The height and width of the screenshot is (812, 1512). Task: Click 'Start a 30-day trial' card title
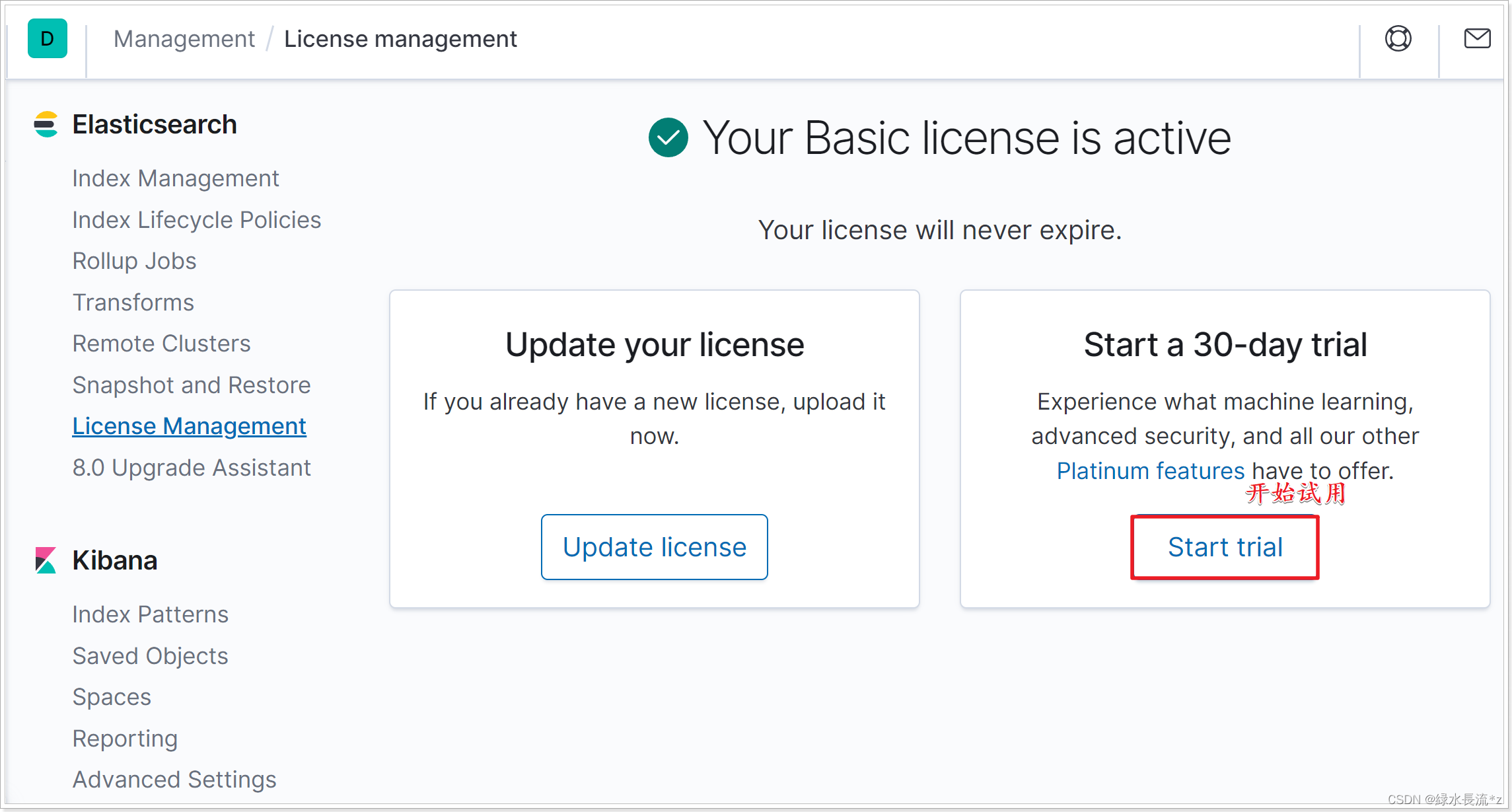coord(1225,345)
